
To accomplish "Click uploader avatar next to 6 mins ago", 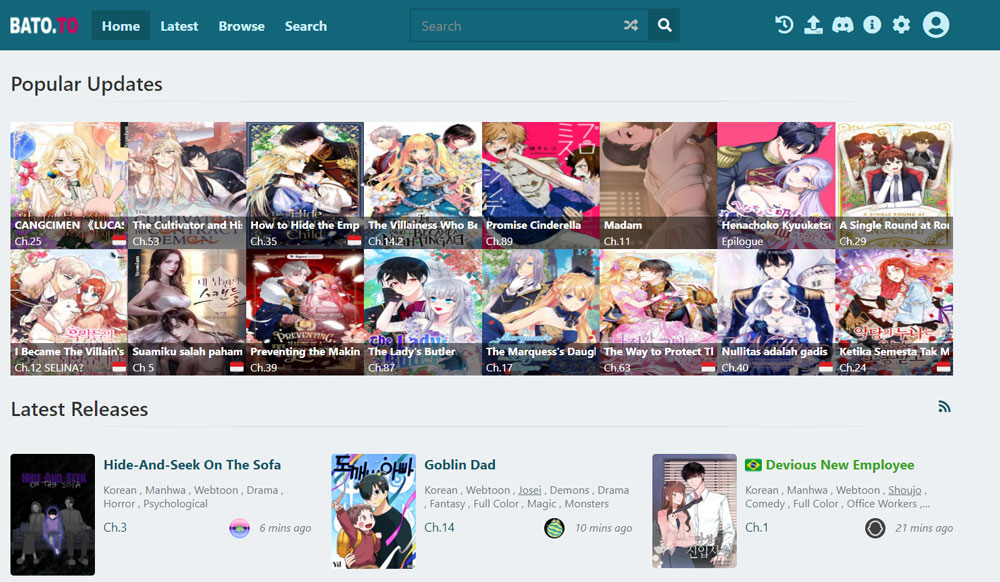I will point(239,528).
